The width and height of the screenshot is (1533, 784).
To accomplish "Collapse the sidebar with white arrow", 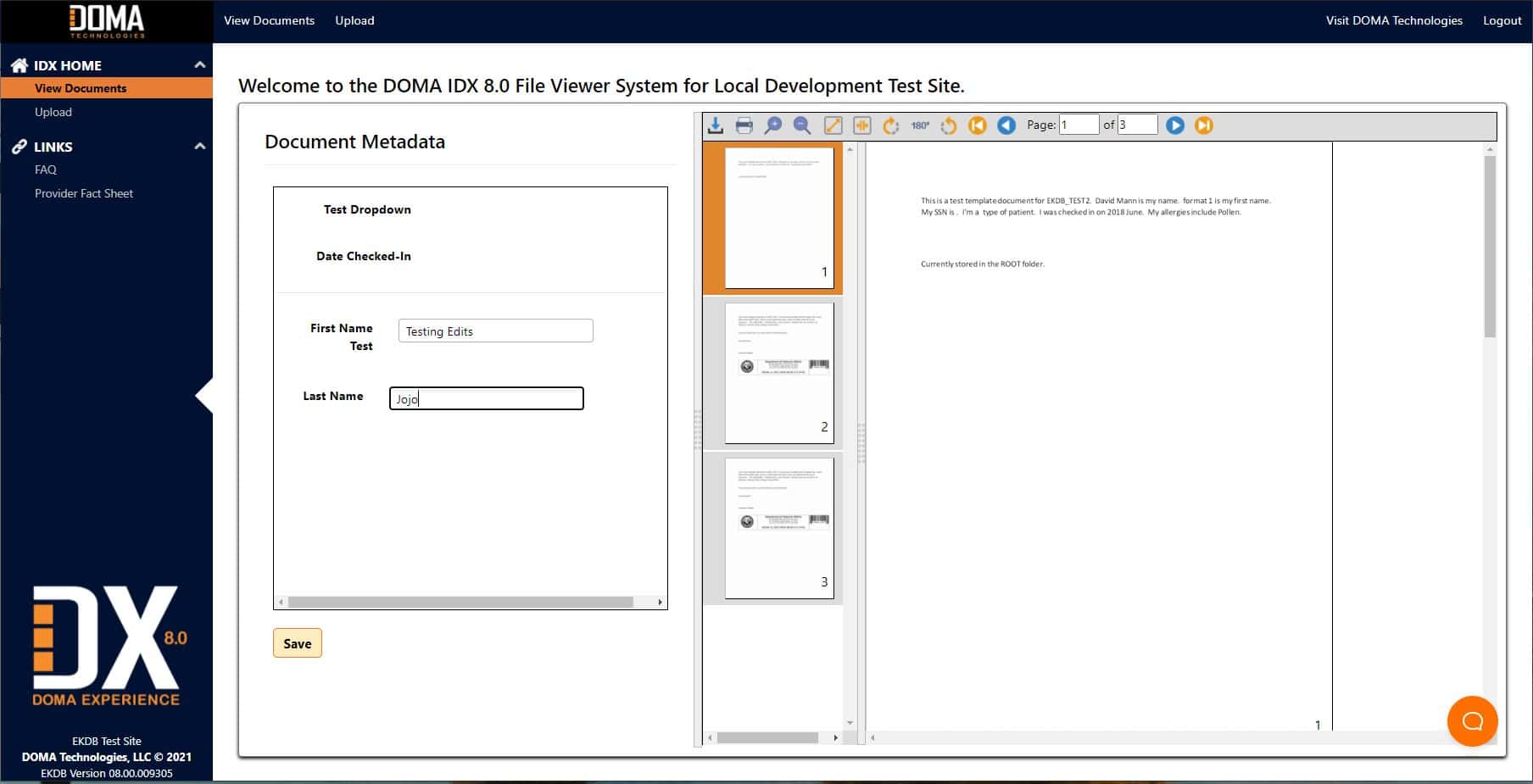I will coord(204,396).
